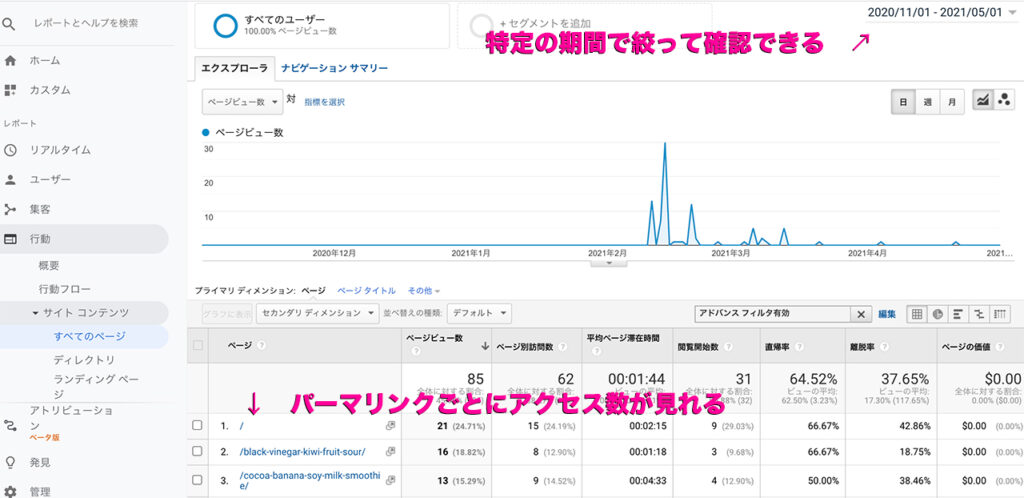Open the ページビュー数 metric dropdown
The height and width of the screenshot is (498, 1024).
tap(243, 102)
